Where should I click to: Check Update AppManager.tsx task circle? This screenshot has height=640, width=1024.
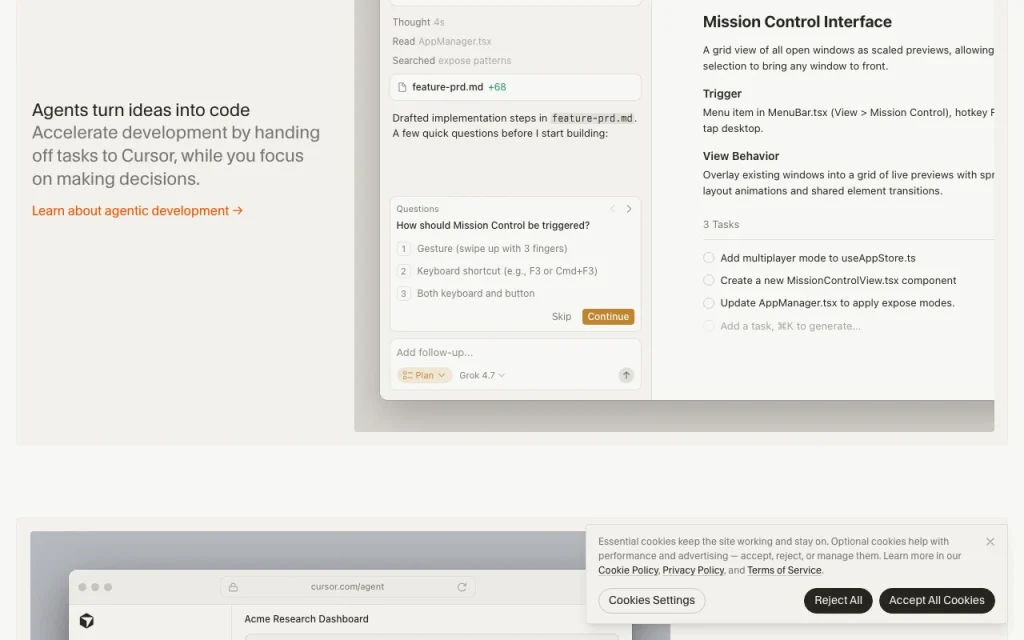point(708,303)
